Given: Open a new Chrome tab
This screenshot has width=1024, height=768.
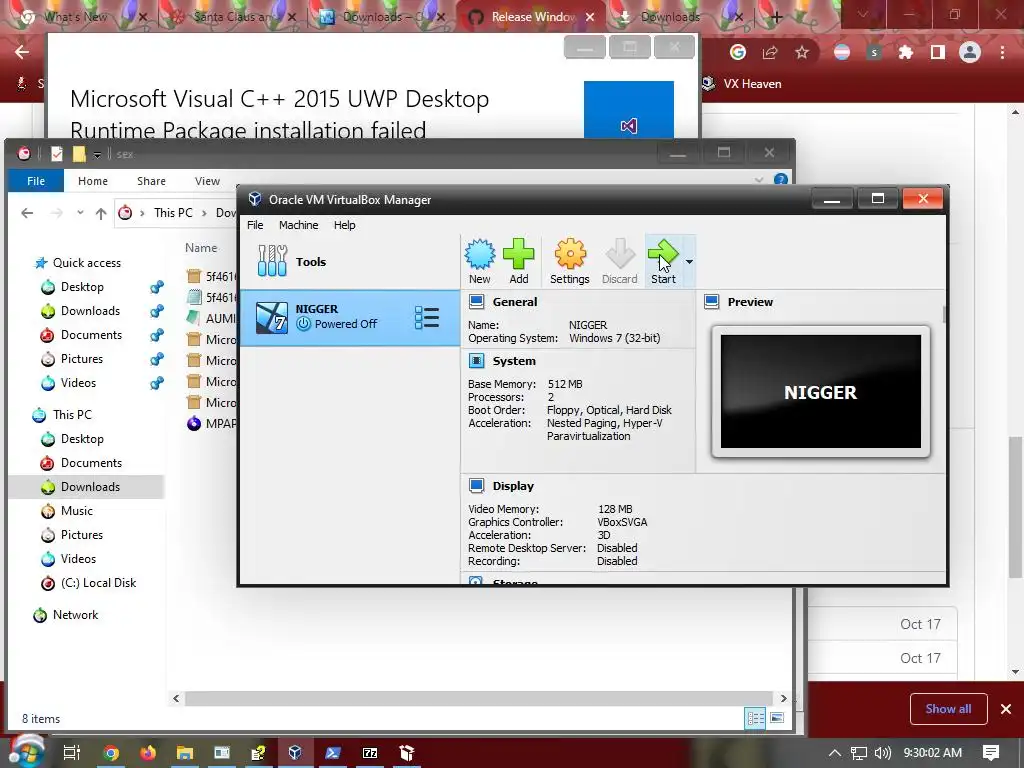Looking at the screenshot, I should click(x=776, y=17).
